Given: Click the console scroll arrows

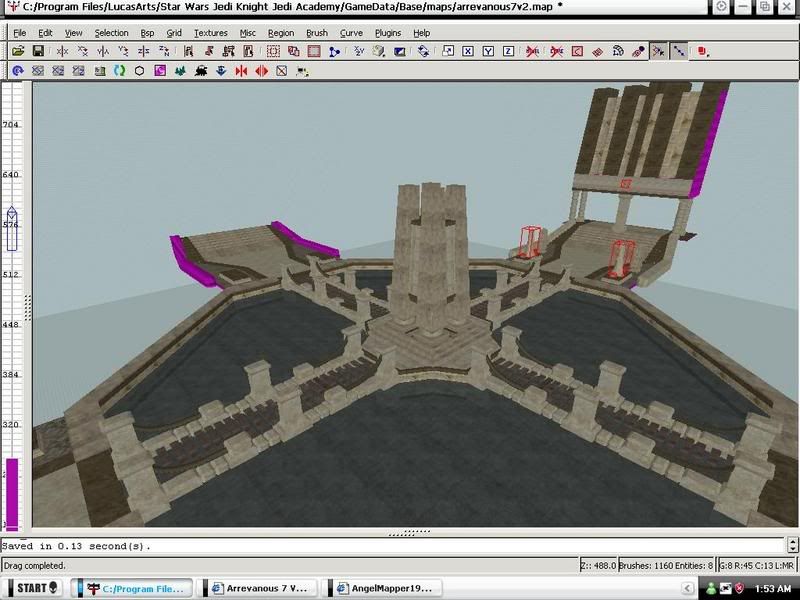Looking at the screenshot, I should 792,545.
